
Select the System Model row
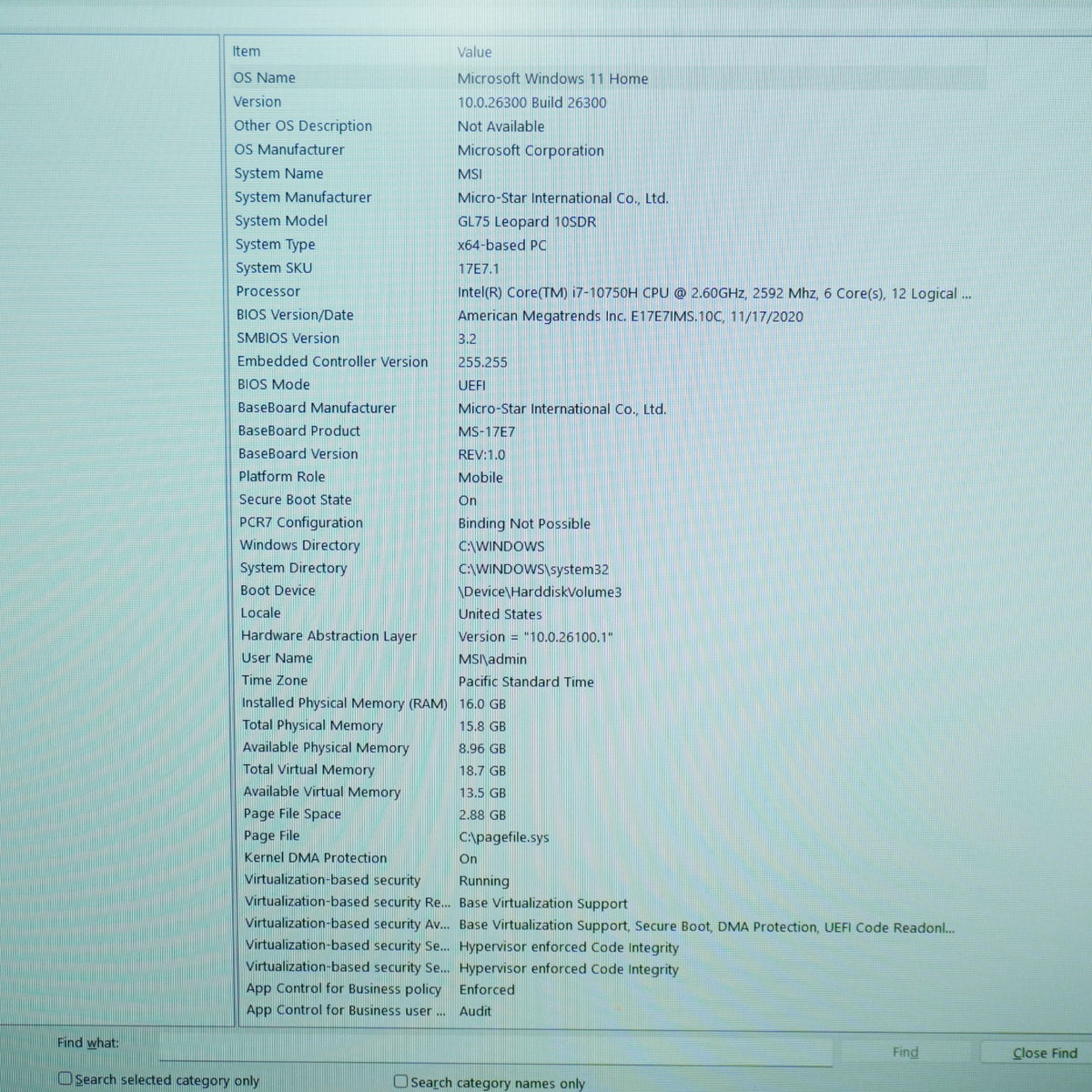pos(608,221)
